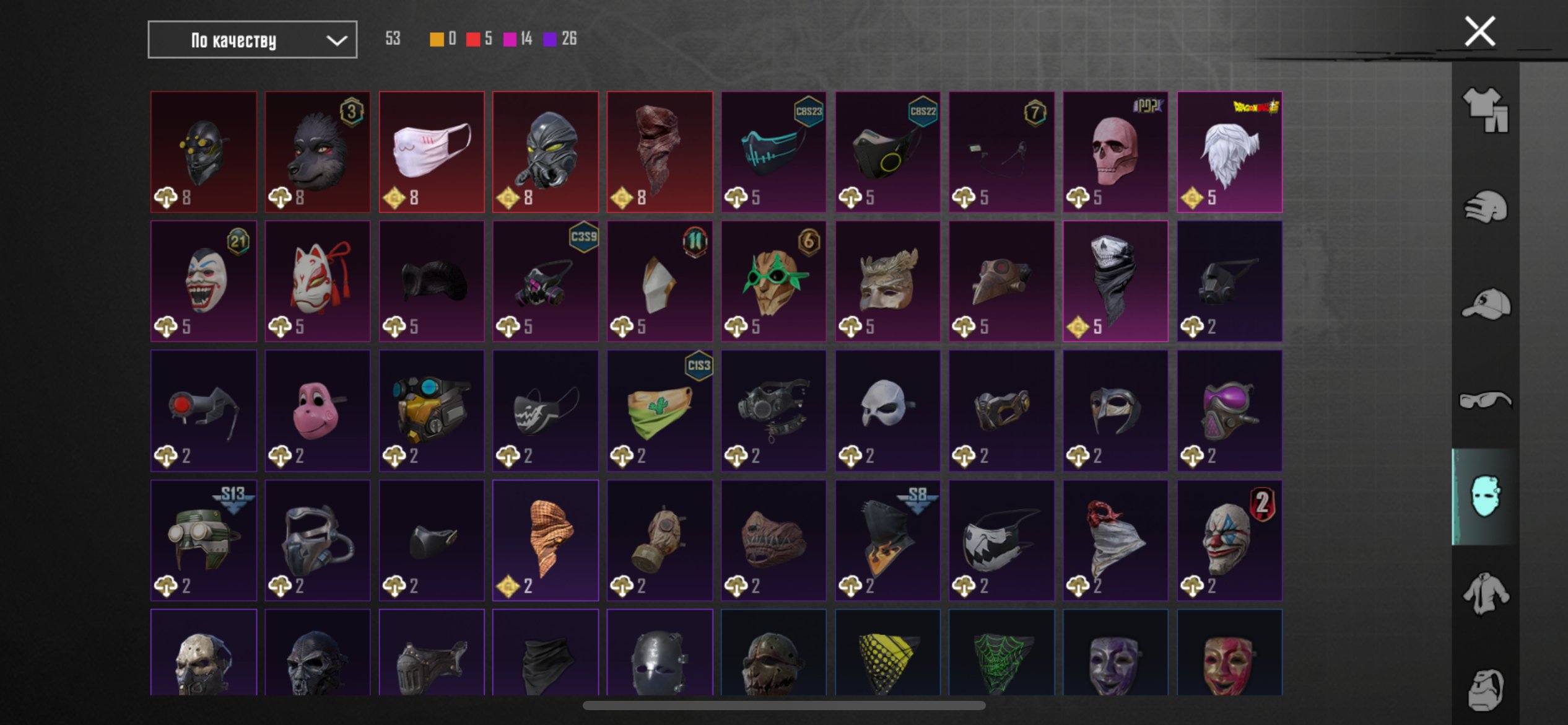Image resolution: width=1568 pixels, height=725 pixels.
Task: Choose the white fox kitsune mask
Action: (318, 281)
